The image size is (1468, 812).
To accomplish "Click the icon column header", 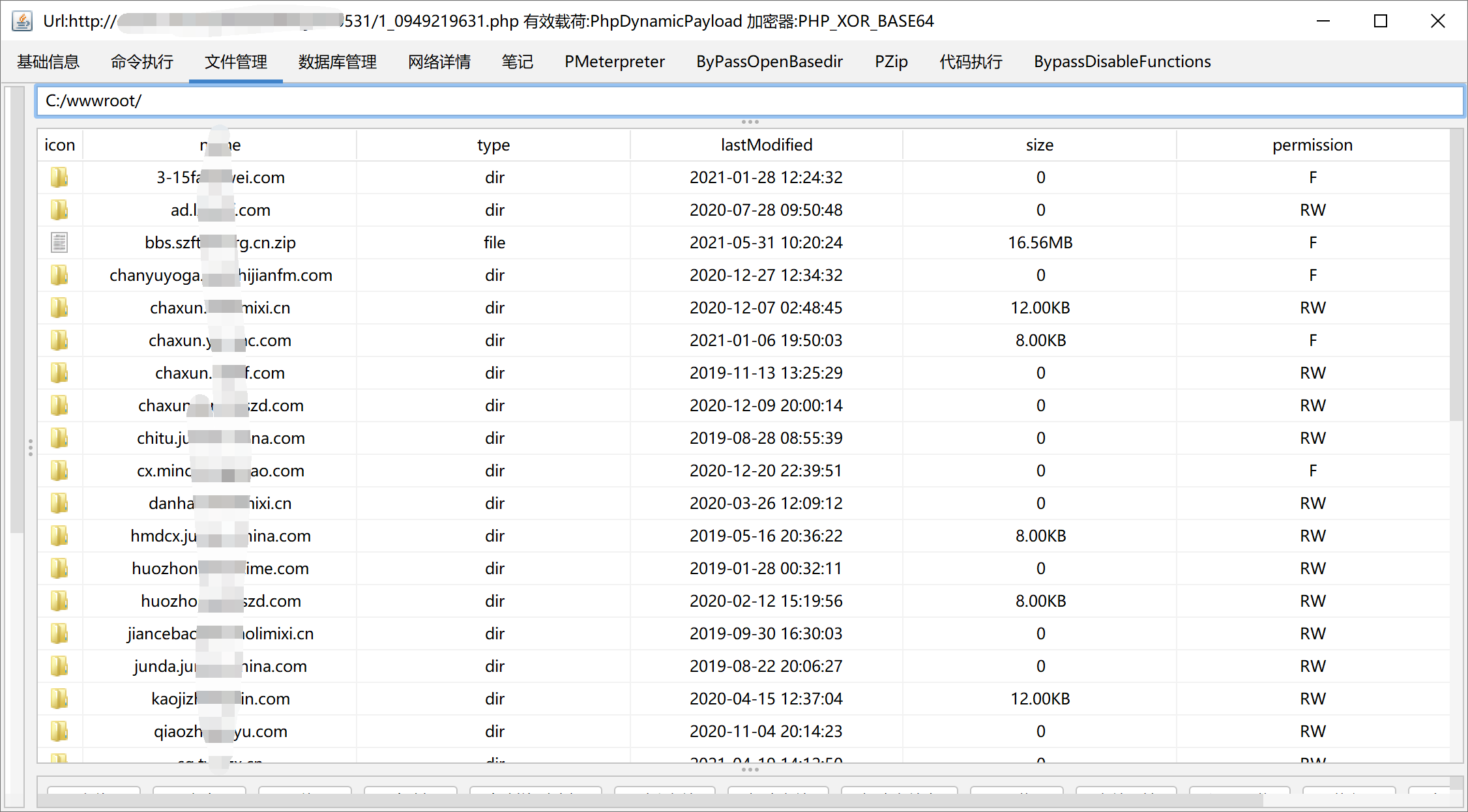I will (x=60, y=145).
